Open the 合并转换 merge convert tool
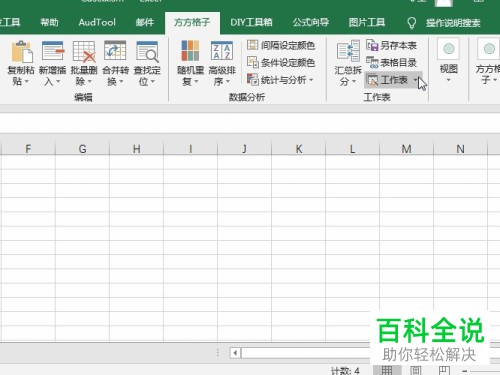Viewport: 500px width, 375px height. [115, 63]
